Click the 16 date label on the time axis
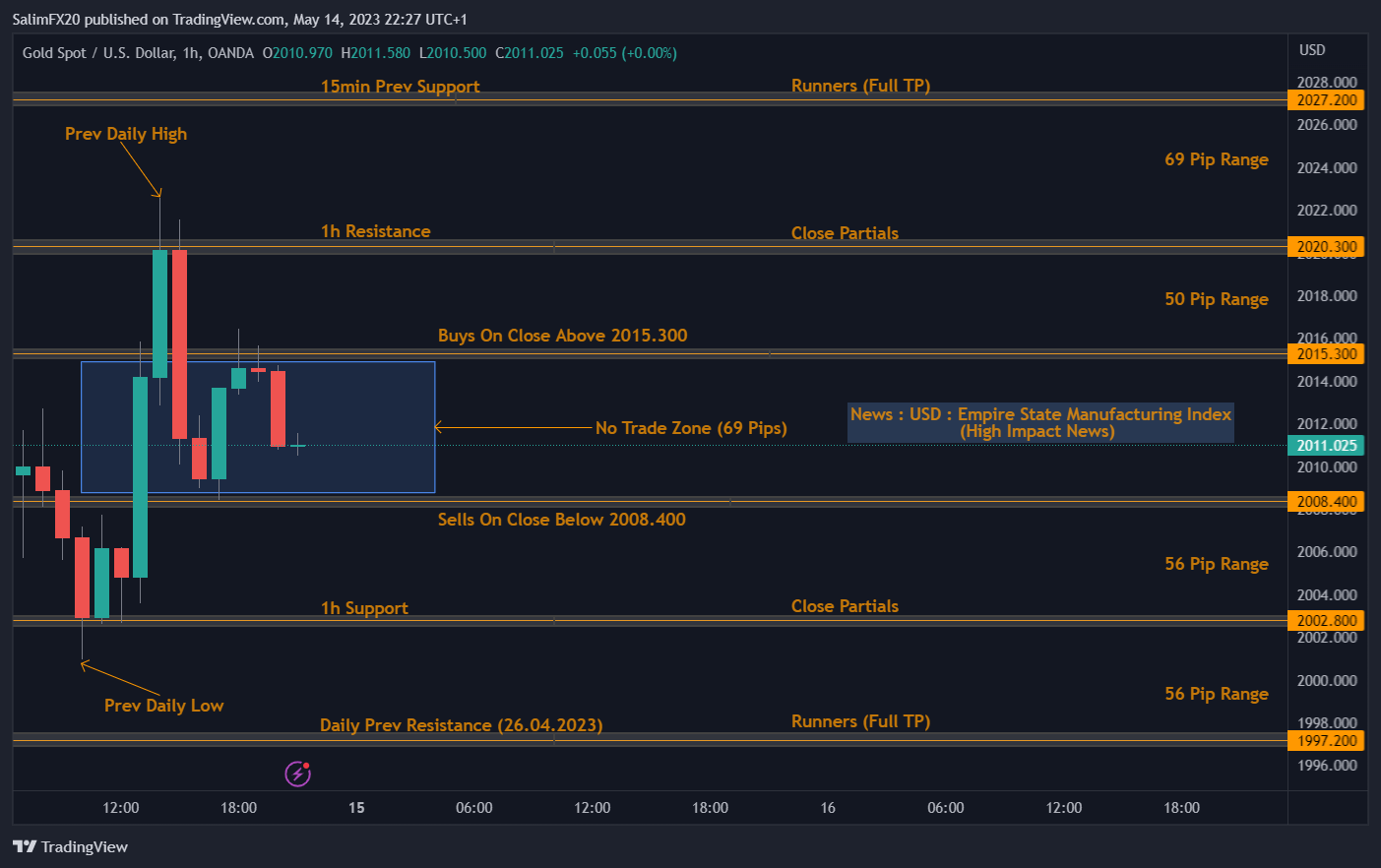This screenshot has width=1381, height=868. coord(827,807)
